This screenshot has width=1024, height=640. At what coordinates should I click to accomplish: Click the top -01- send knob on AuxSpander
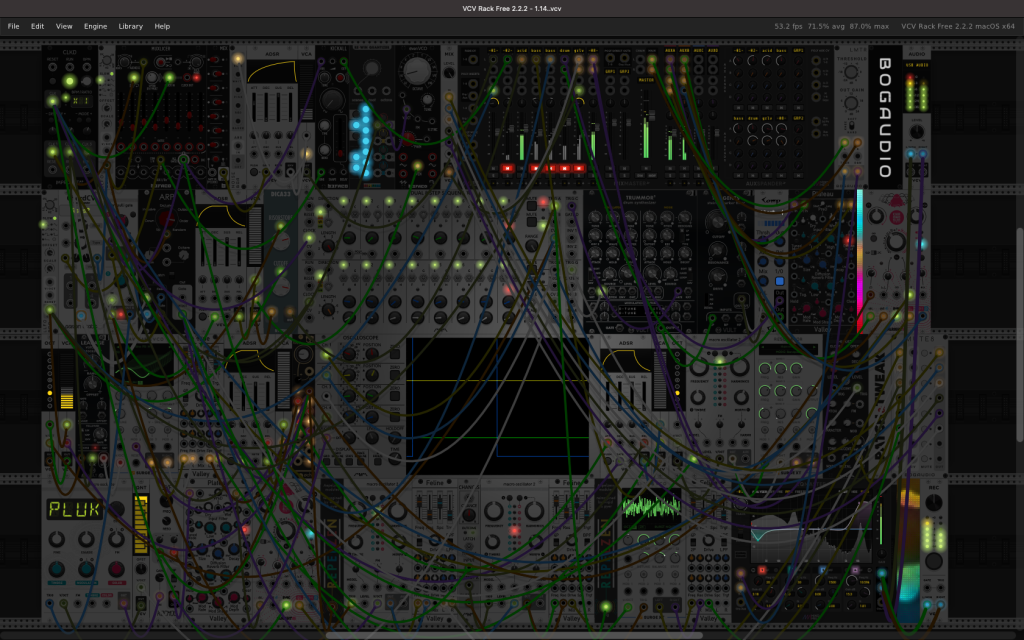738,60
